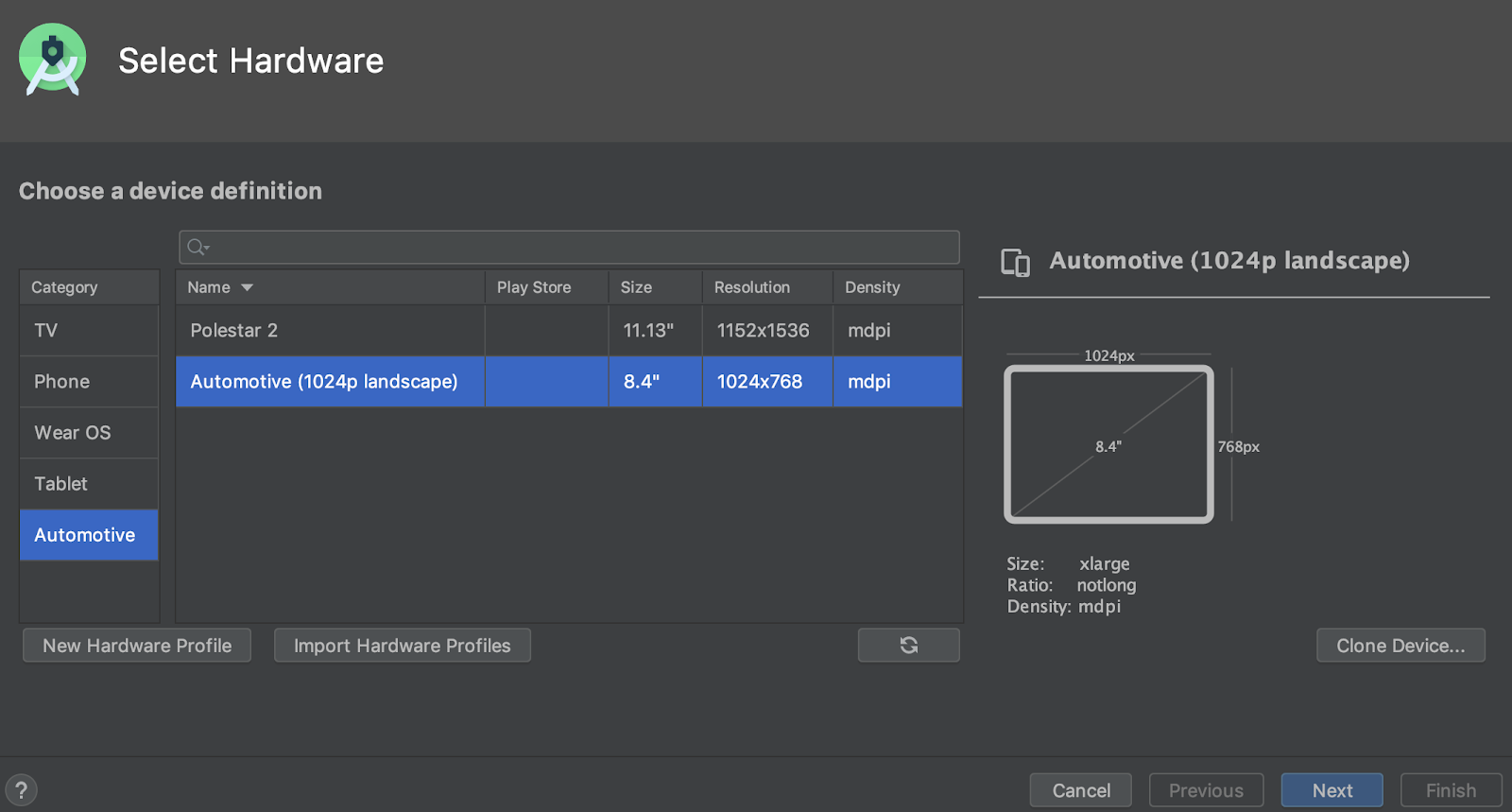Select the Automotive category
Screen dimensions: 1512x812
pos(89,534)
